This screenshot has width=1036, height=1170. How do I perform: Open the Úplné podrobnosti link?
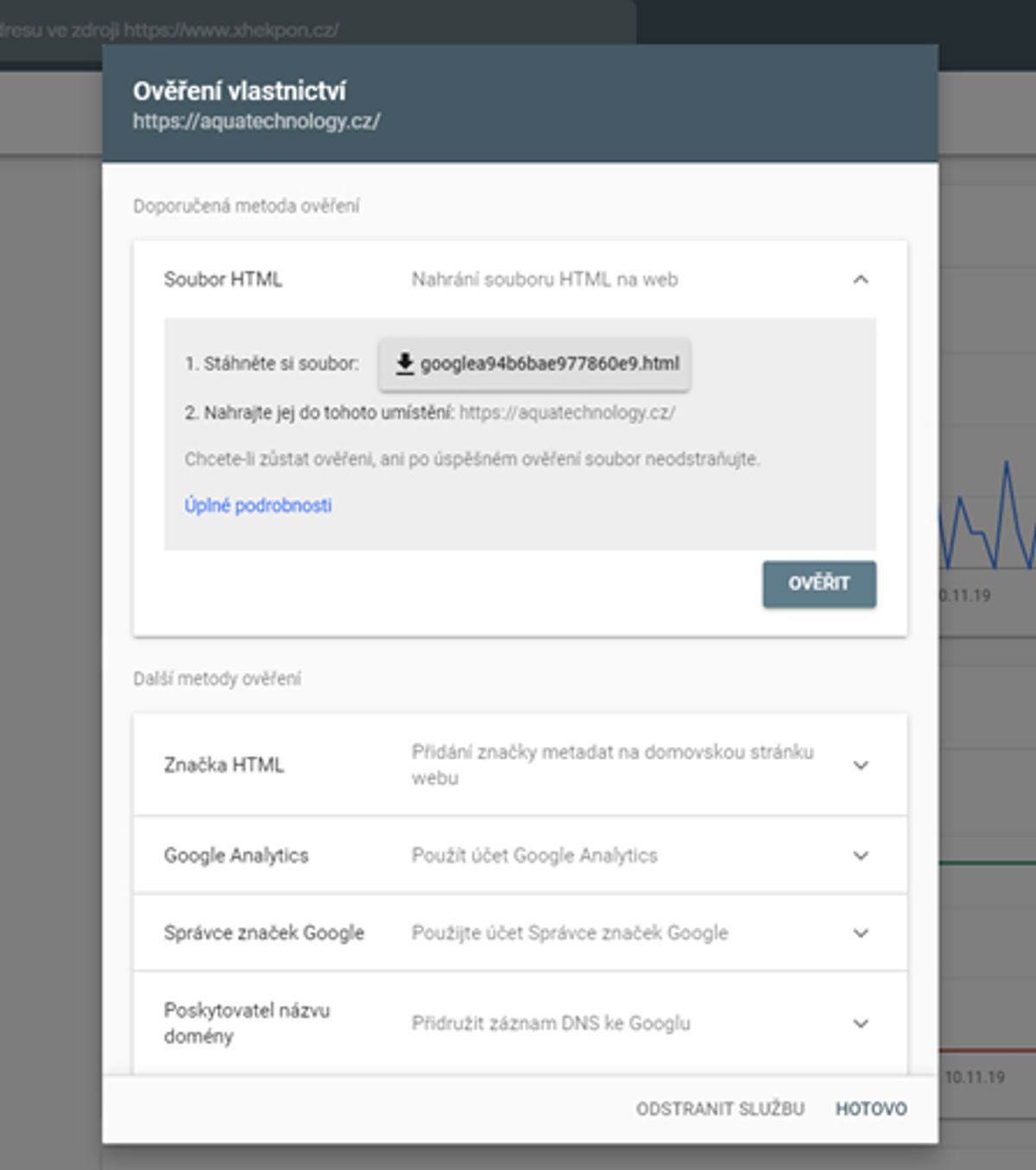pos(258,505)
